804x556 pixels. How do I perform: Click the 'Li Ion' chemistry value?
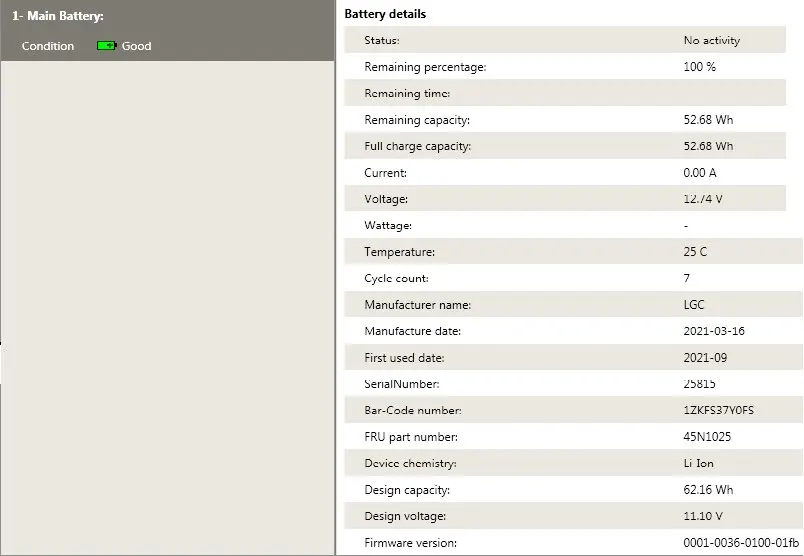coord(698,463)
